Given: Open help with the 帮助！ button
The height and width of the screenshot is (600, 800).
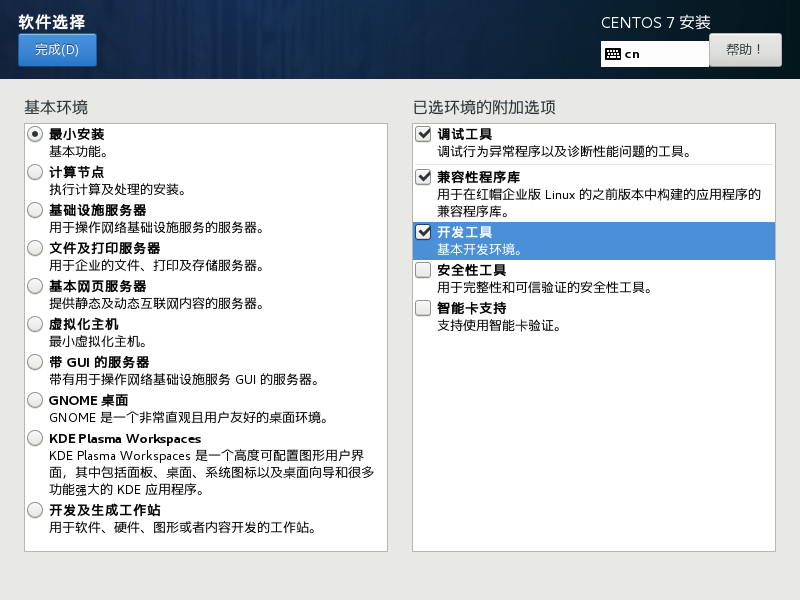Looking at the screenshot, I should (745, 50).
